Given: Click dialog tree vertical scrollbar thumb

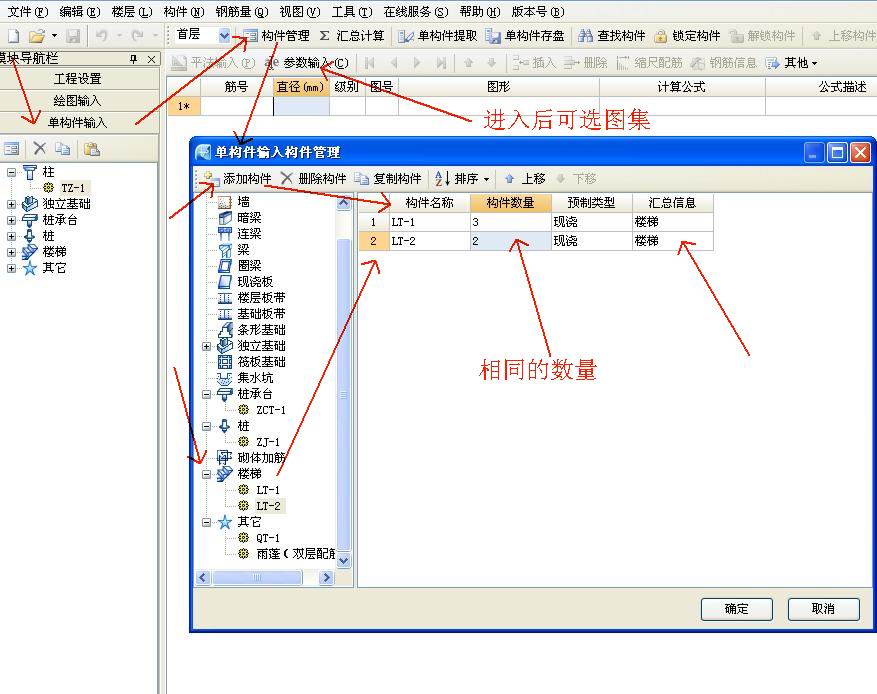Looking at the screenshot, I should pos(343,394).
